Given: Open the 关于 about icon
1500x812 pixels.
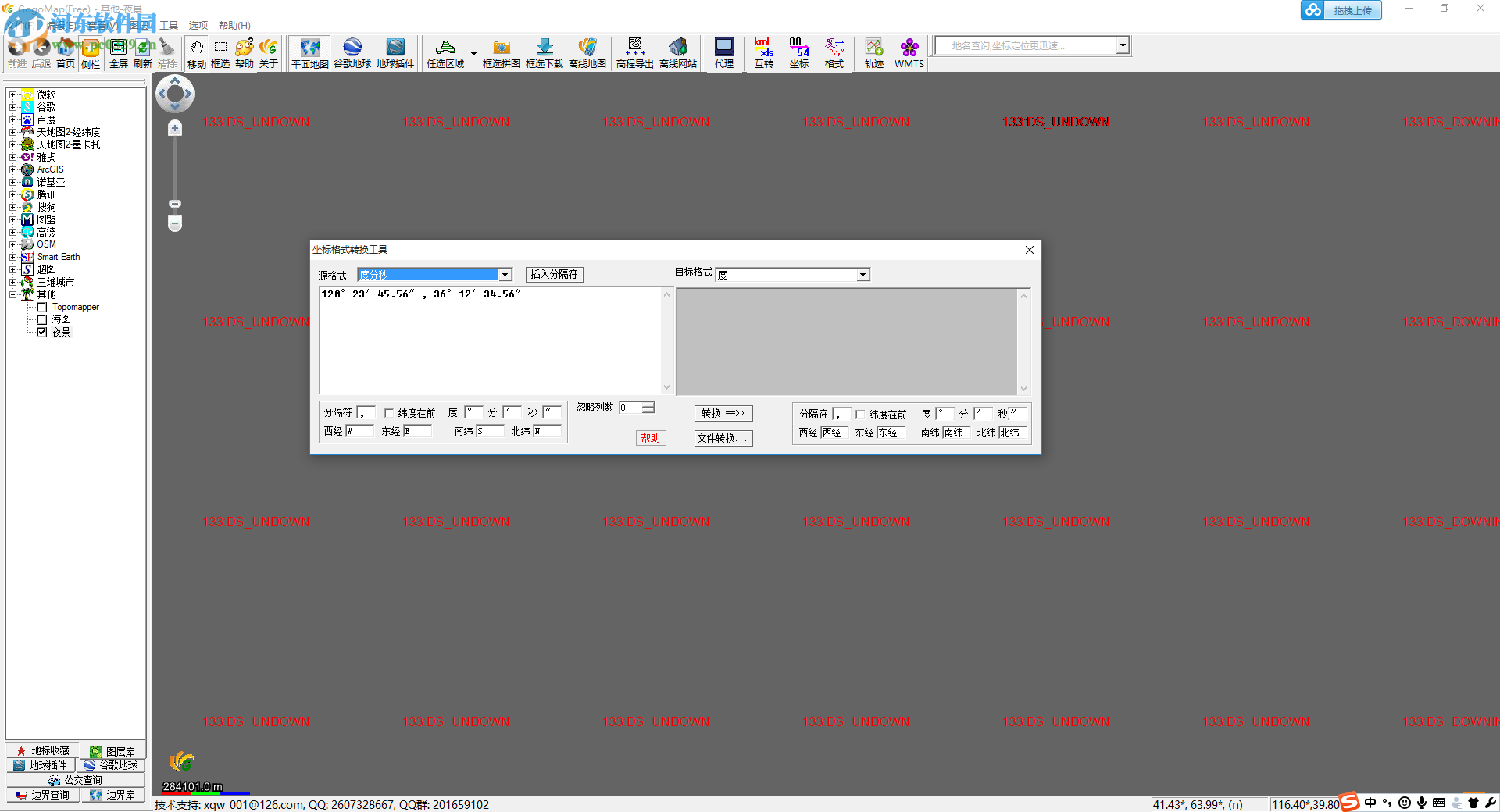Looking at the screenshot, I should click(x=269, y=54).
